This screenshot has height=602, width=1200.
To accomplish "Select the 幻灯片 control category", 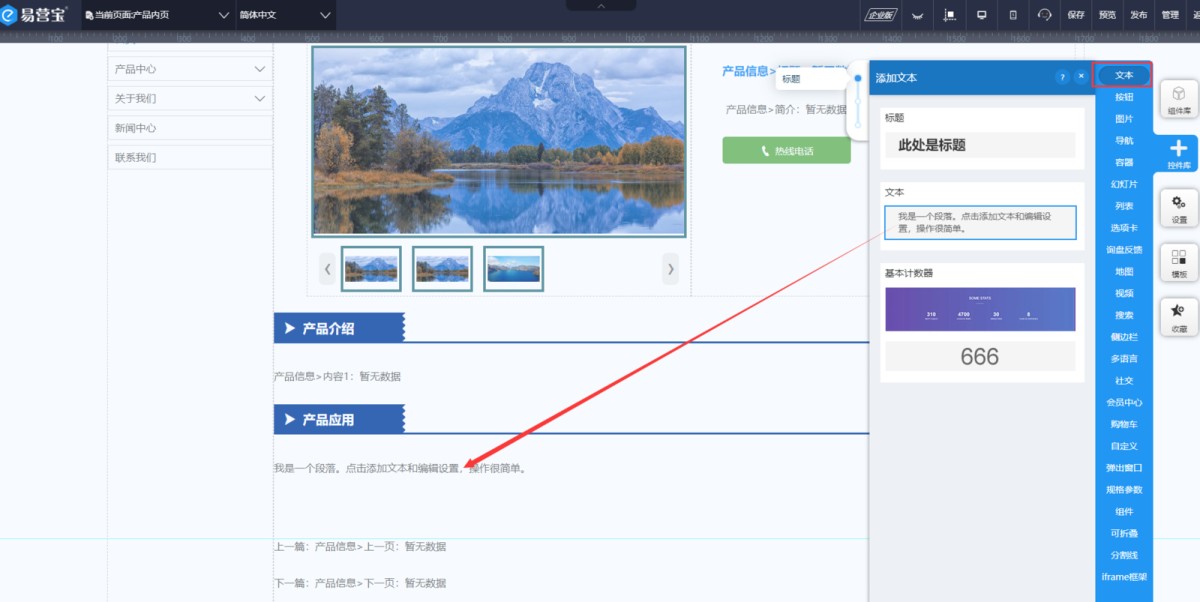I will [1124, 184].
